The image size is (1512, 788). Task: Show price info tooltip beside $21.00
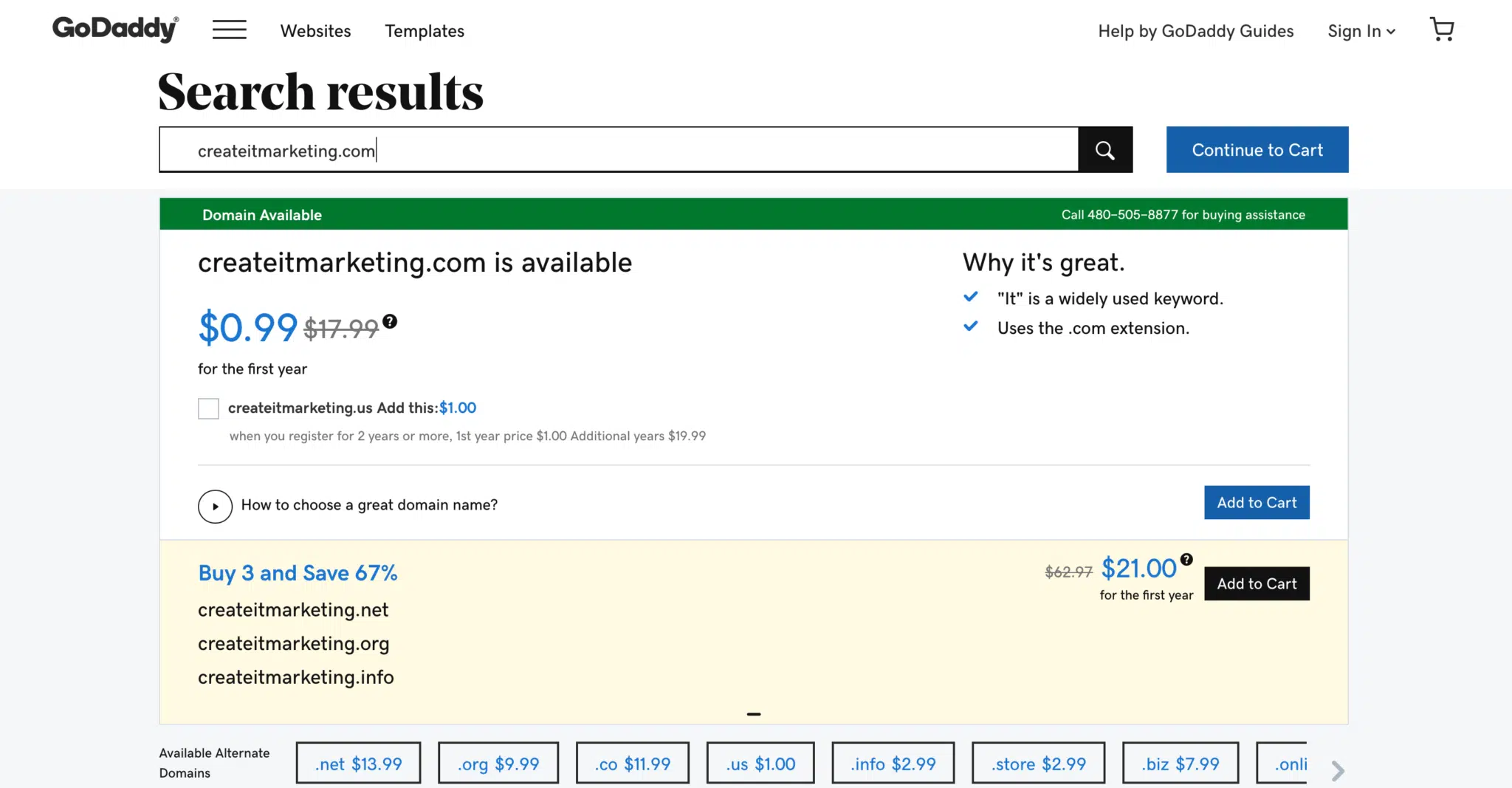(x=1186, y=559)
